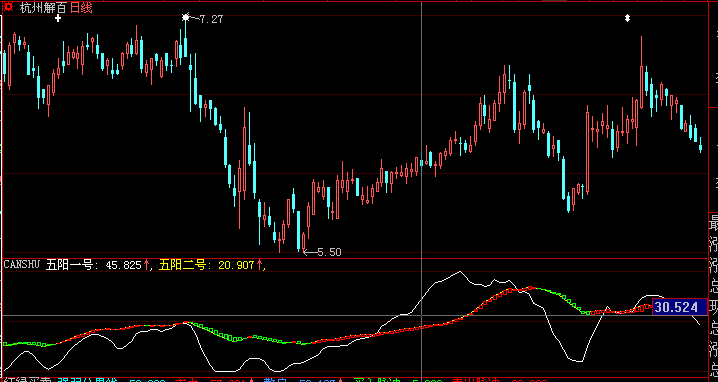Screen dimensions: 718x382
Task: Click the blue 30.524 value box
Action: click(676, 307)
